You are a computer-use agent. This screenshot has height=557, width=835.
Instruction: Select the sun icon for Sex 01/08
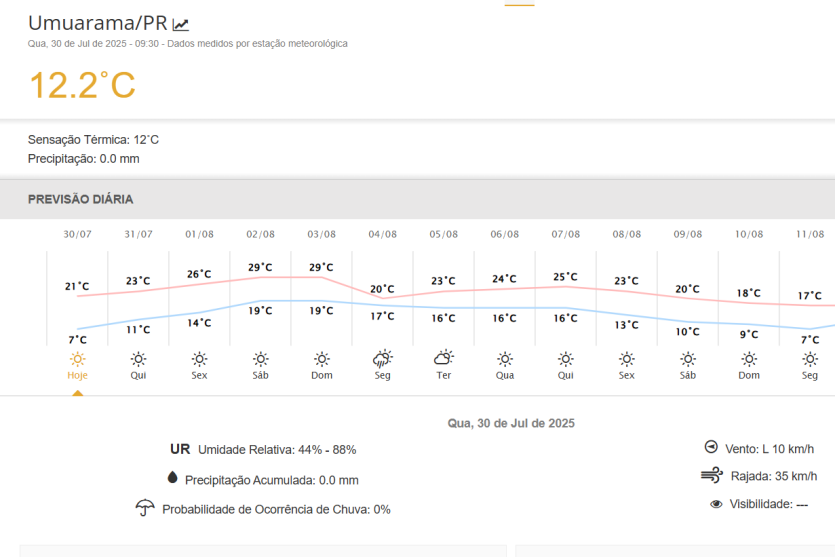(x=199, y=359)
